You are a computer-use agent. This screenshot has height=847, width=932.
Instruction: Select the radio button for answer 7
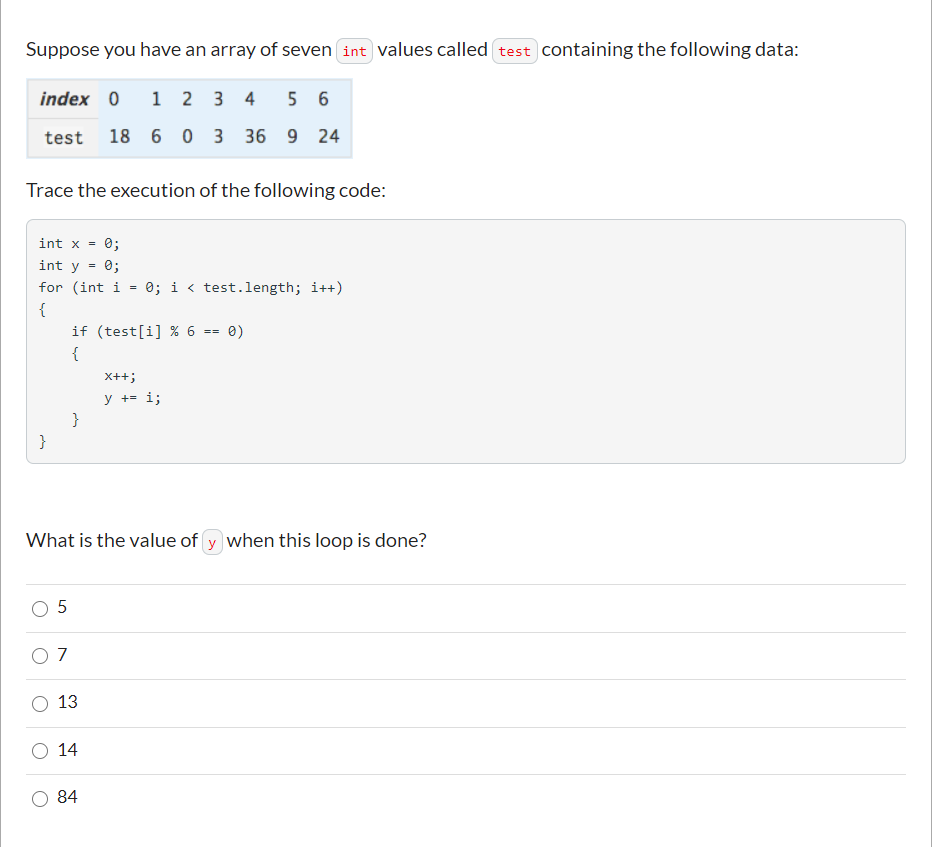click(x=40, y=655)
